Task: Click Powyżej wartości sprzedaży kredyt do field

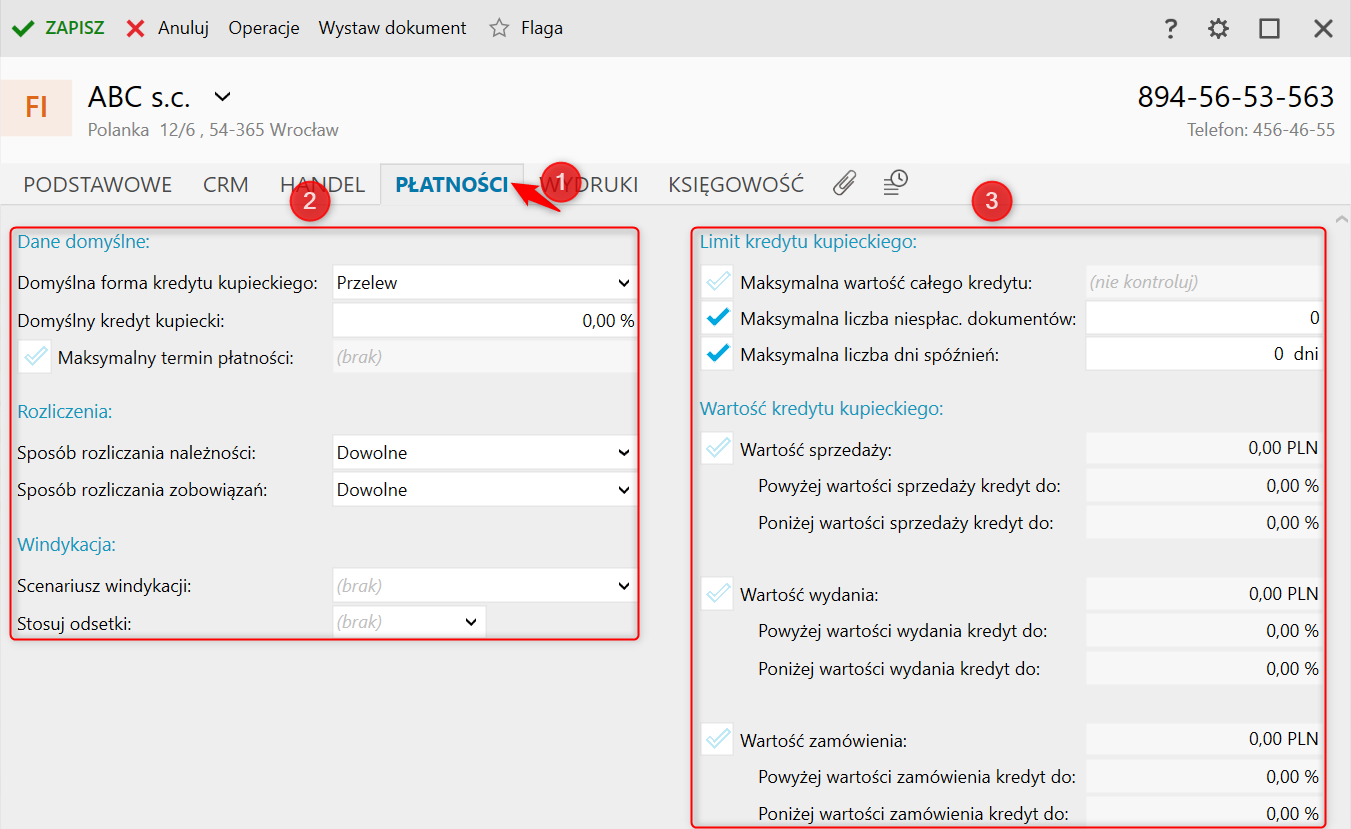Action: pos(1204,486)
